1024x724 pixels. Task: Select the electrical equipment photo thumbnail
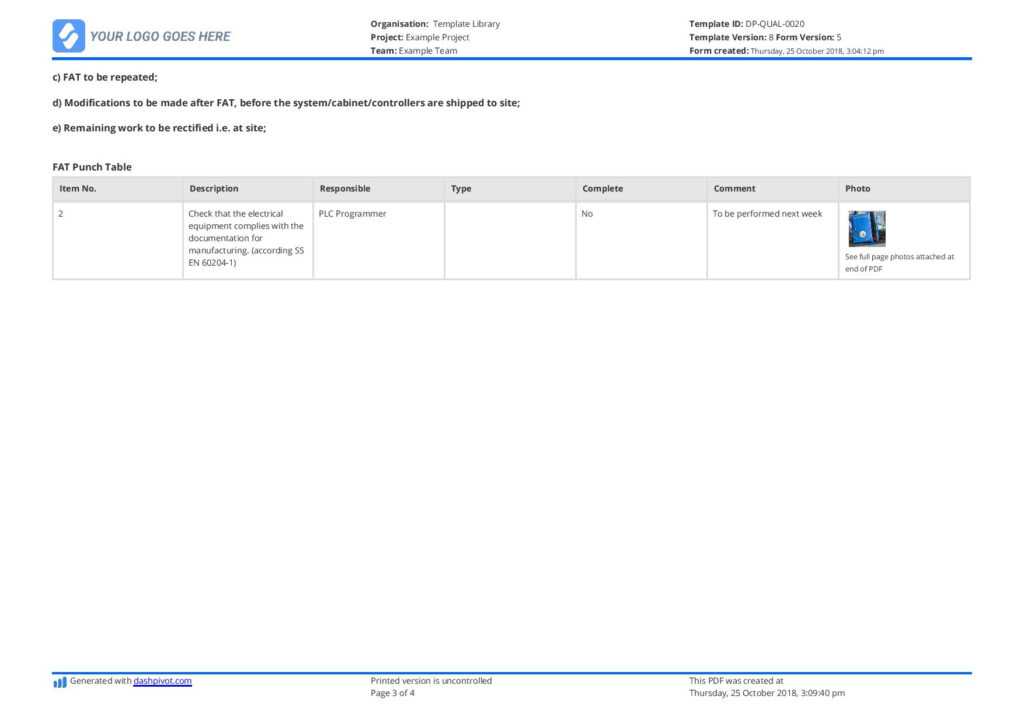(866, 228)
